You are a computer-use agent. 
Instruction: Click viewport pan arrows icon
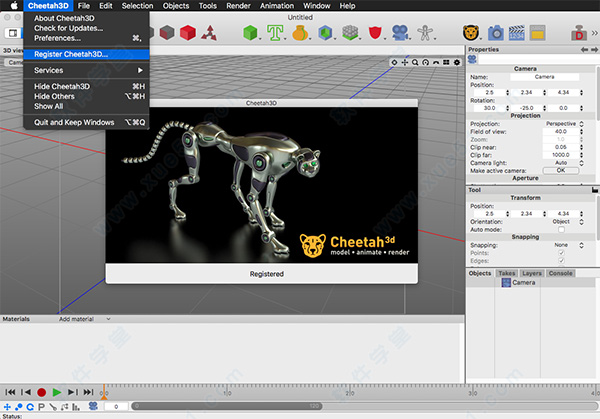tap(405, 62)
